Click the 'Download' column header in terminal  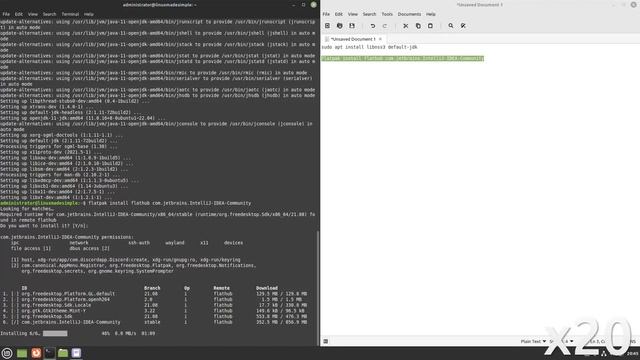[267, 288]
